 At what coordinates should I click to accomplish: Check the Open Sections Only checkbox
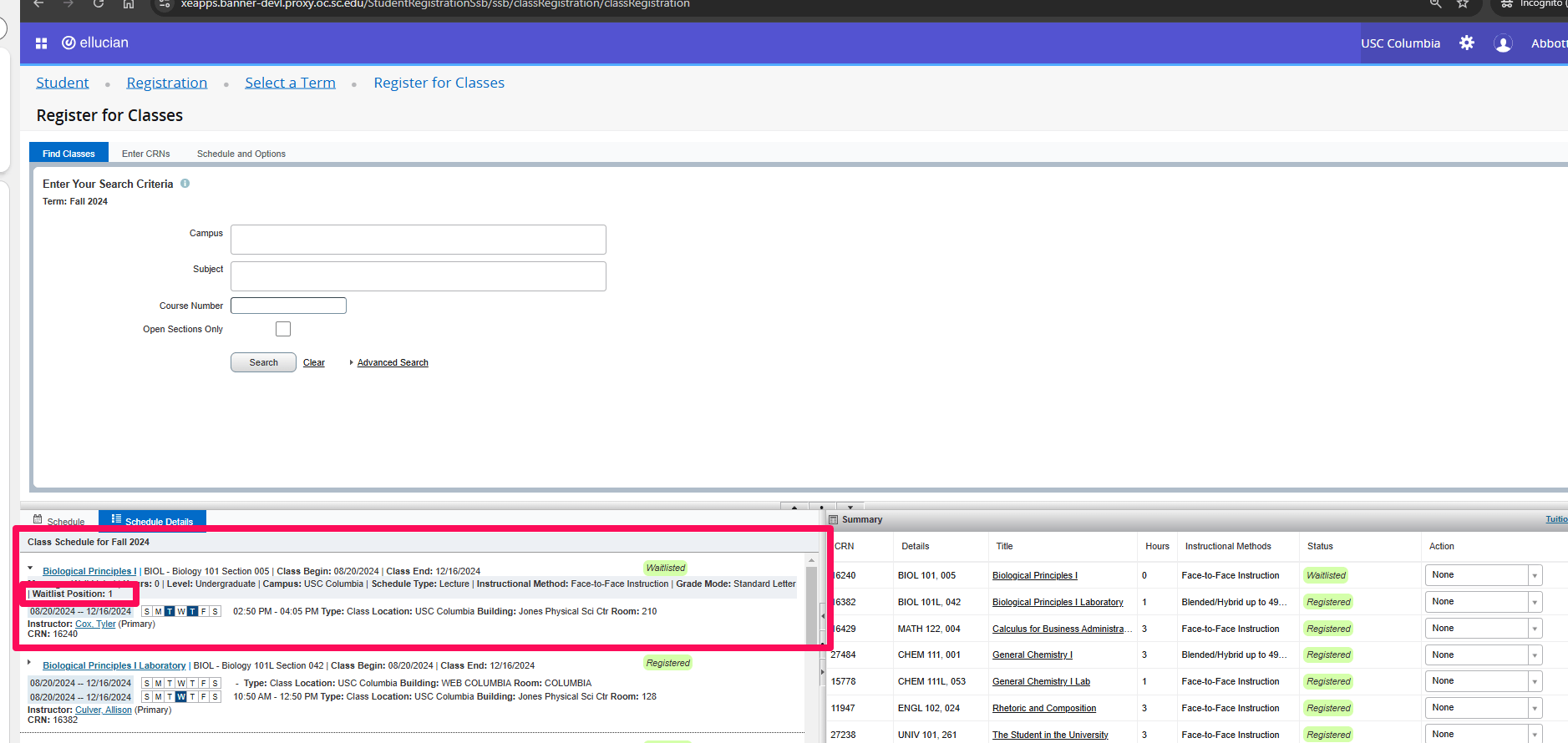(283, 329)
